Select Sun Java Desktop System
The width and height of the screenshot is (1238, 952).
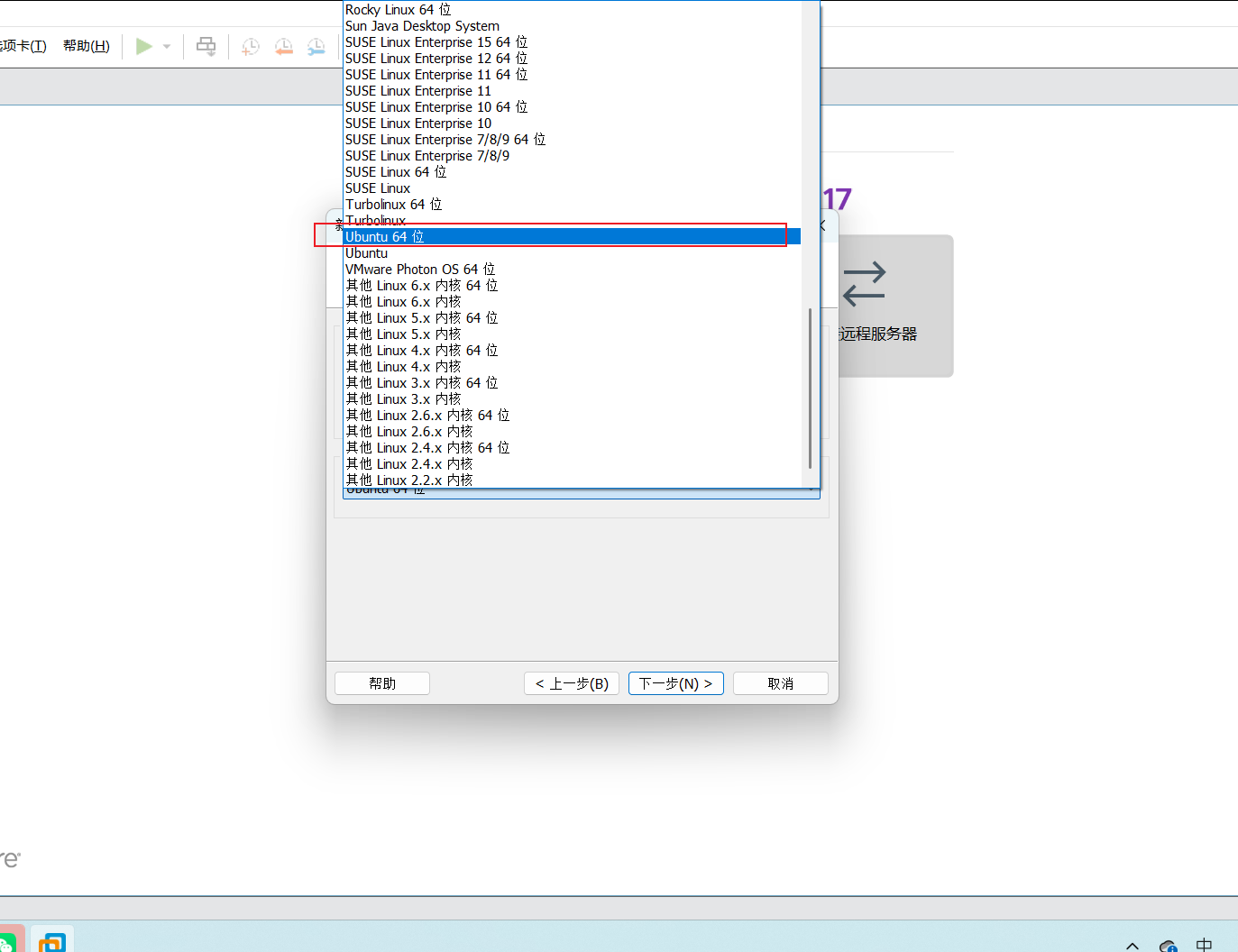pos(572,26)
